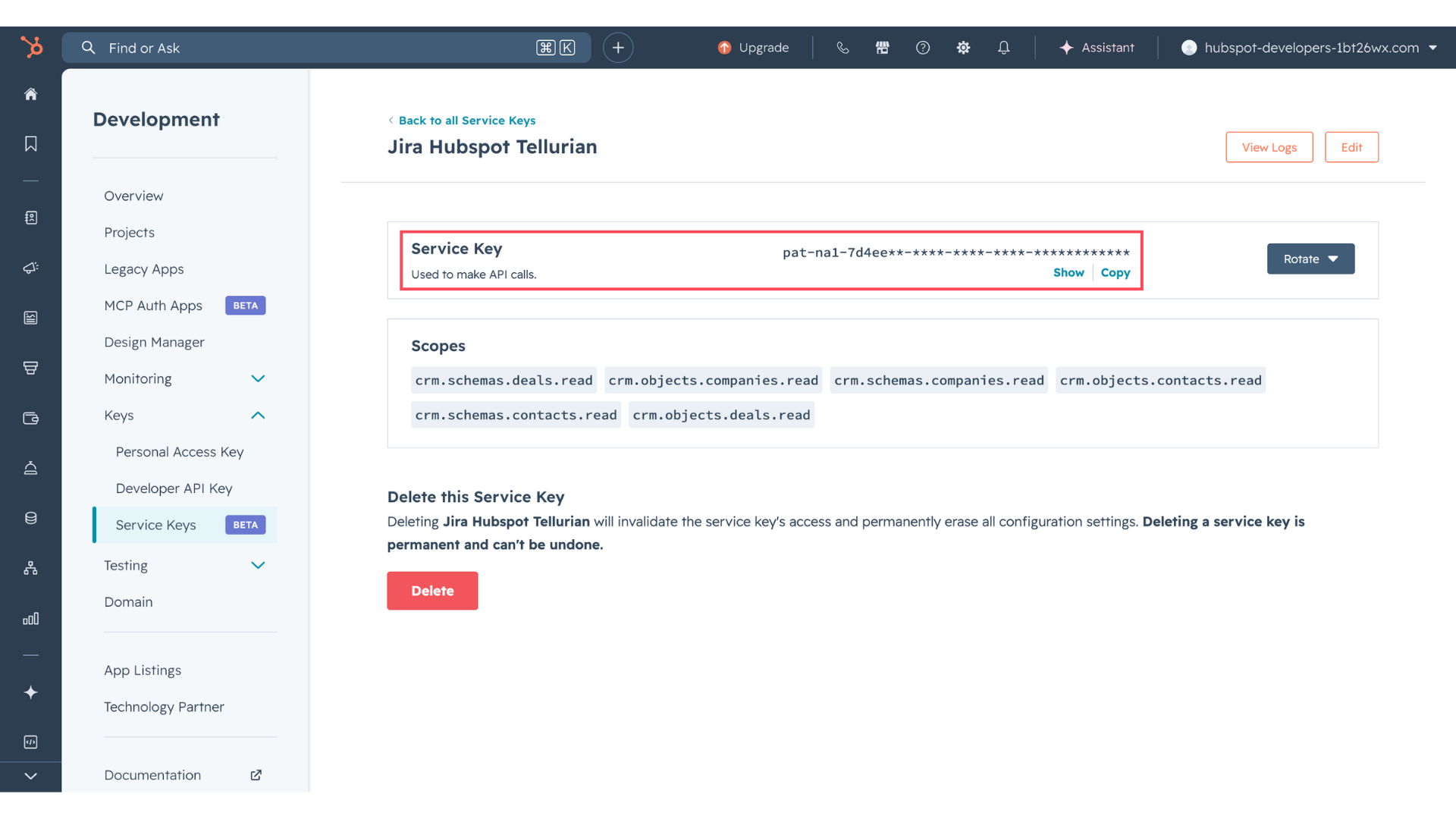Open Developer API Key page
1456x819 pixels.
click(x=174, y=488)
